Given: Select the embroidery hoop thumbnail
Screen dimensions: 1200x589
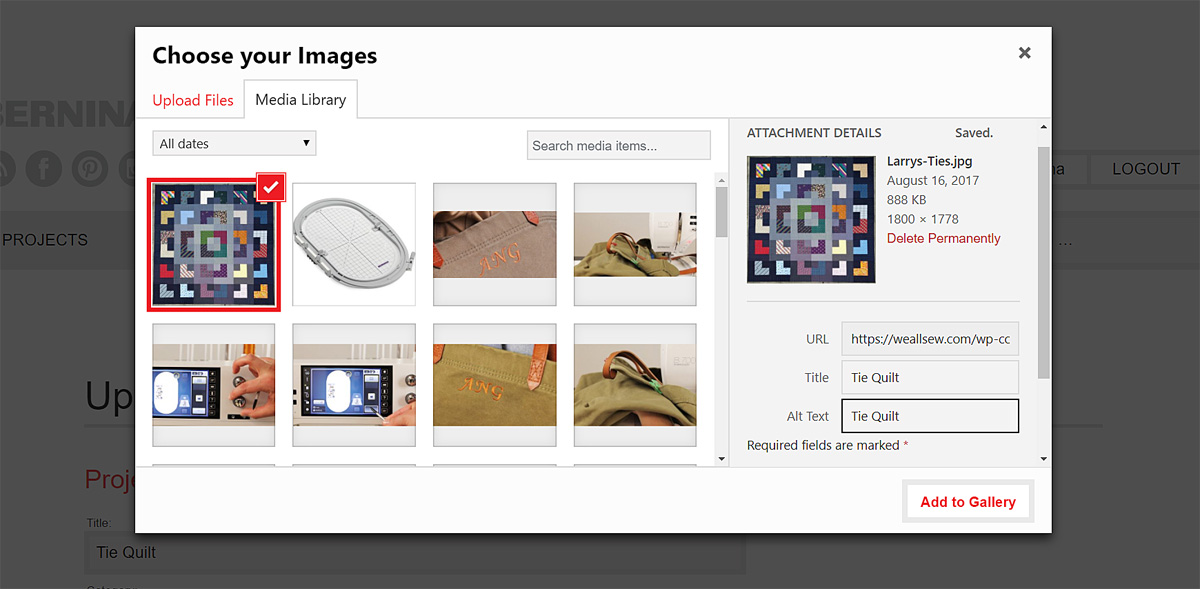Looking at the screenshot, I should [x=354, y=244].
